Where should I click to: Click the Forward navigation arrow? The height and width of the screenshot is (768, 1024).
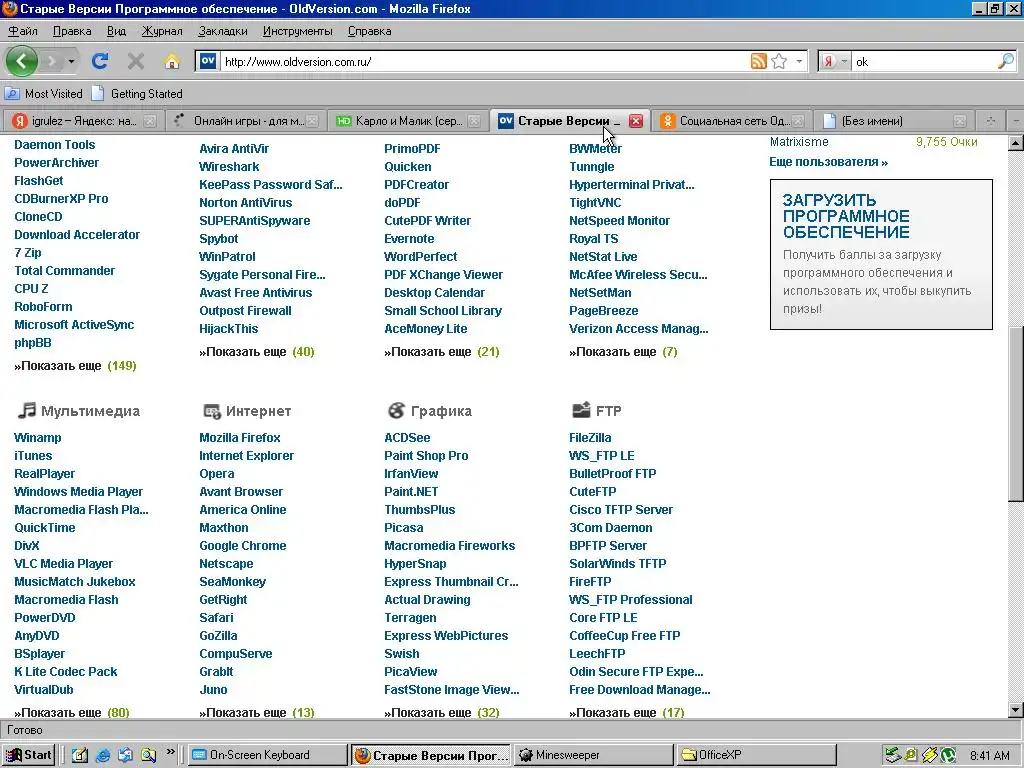pyautogui.click(x=52, y=61)
